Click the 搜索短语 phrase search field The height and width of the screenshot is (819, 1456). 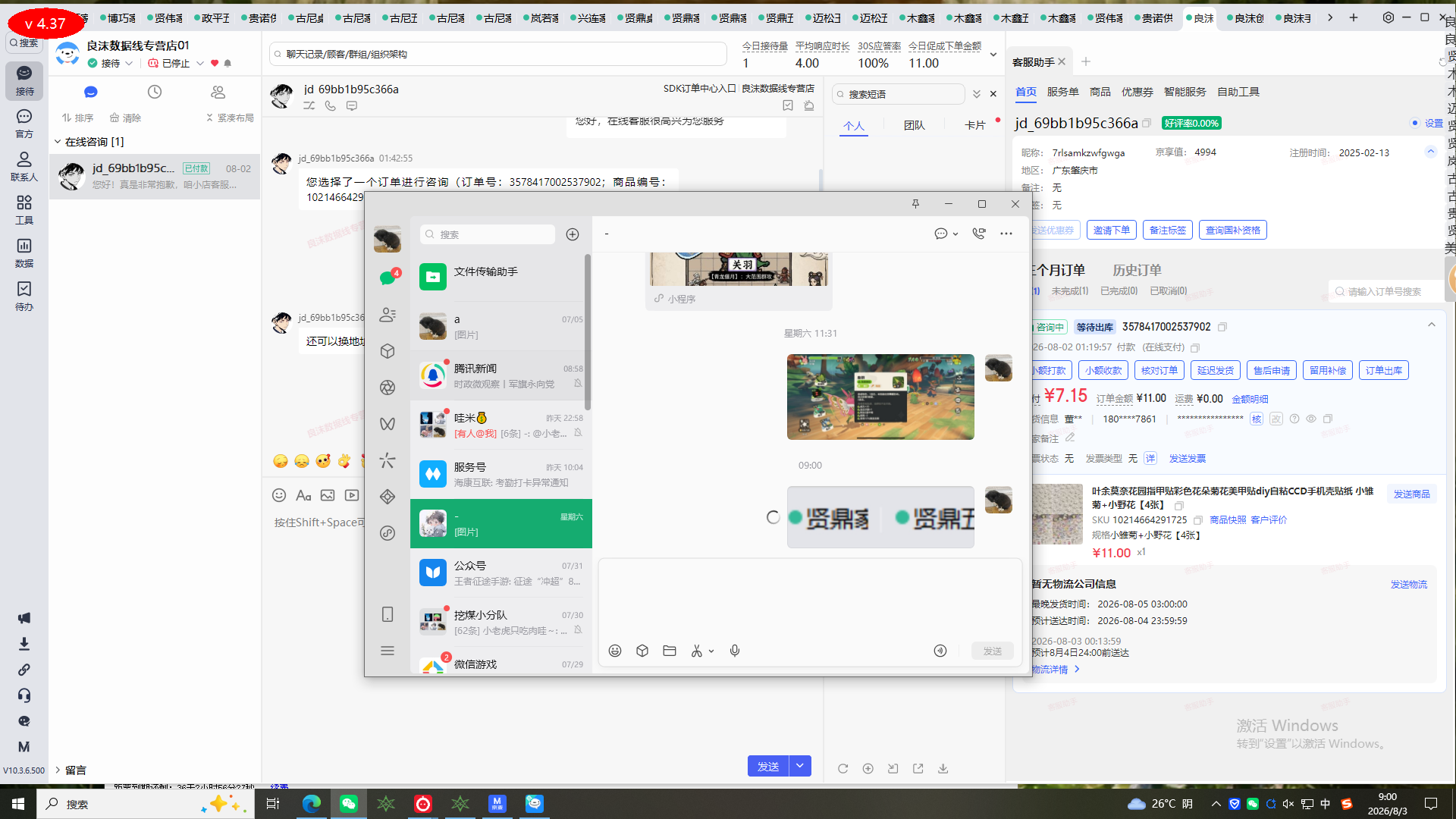(x=898, y=94)
